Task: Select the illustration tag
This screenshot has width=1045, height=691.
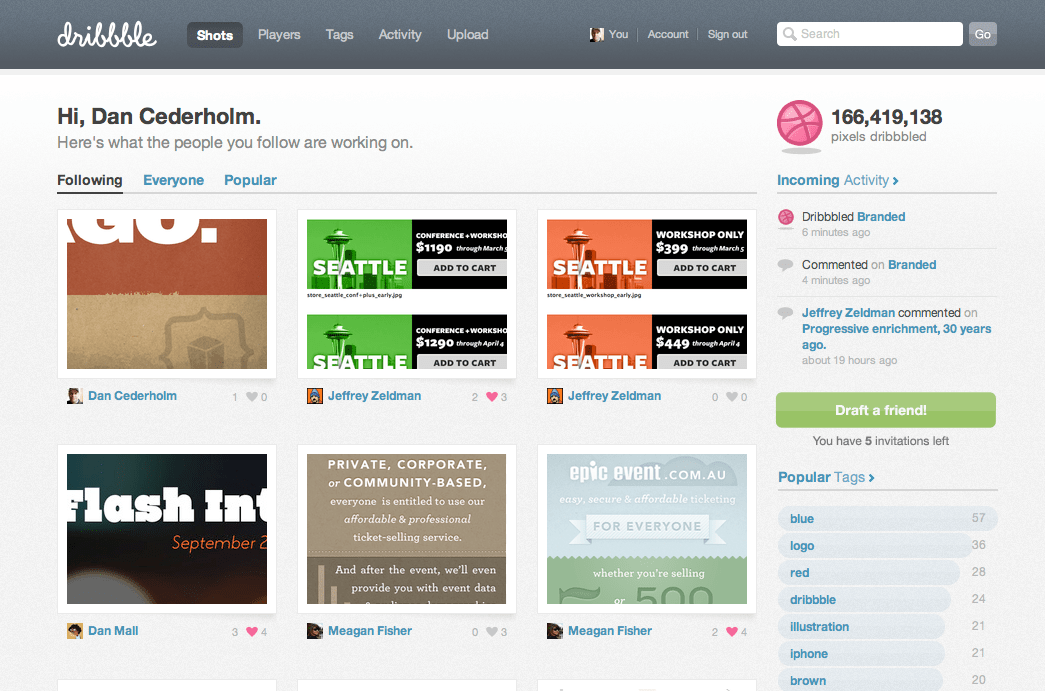Action: coord(820,627)
